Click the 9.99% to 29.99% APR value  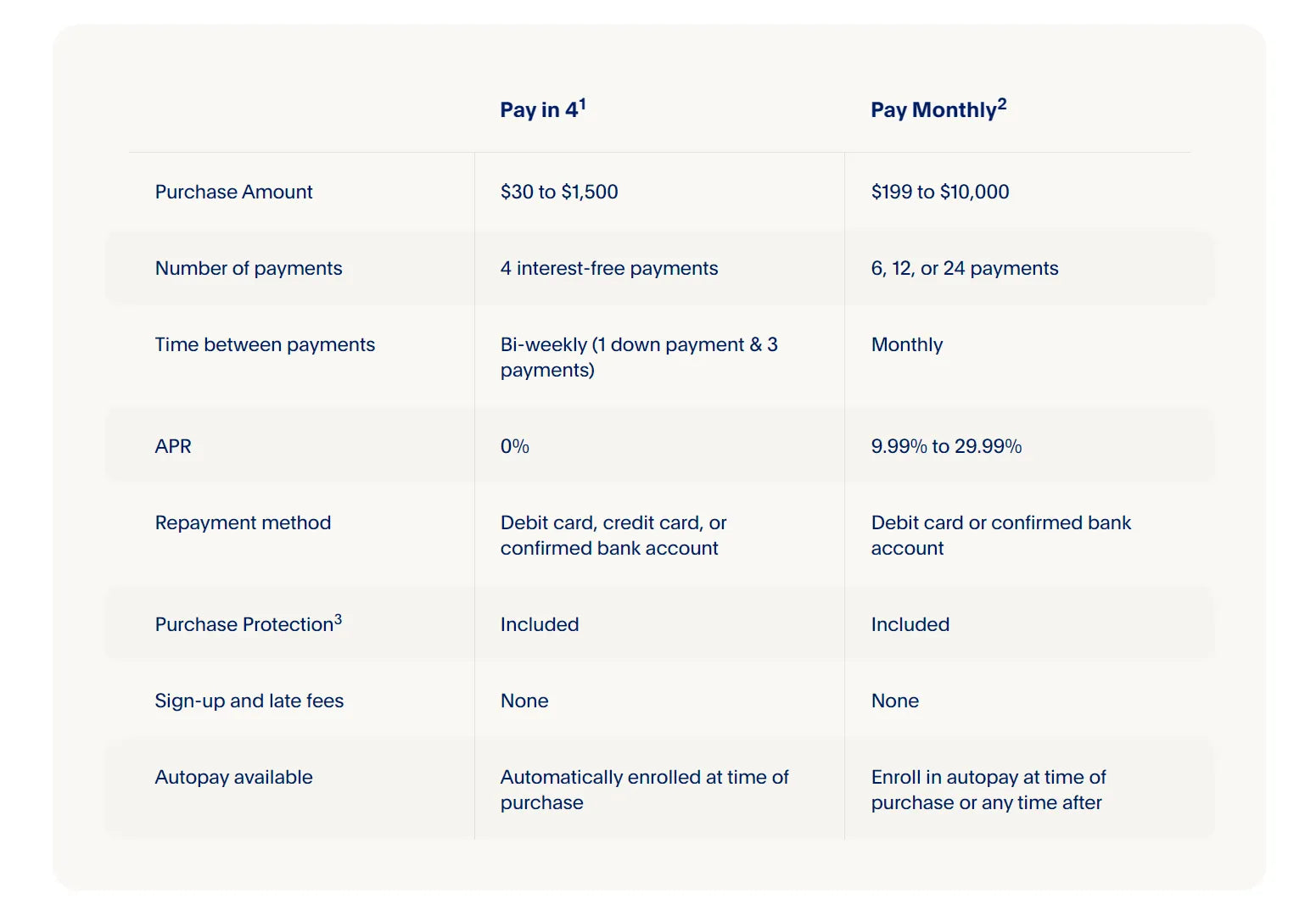946,446
